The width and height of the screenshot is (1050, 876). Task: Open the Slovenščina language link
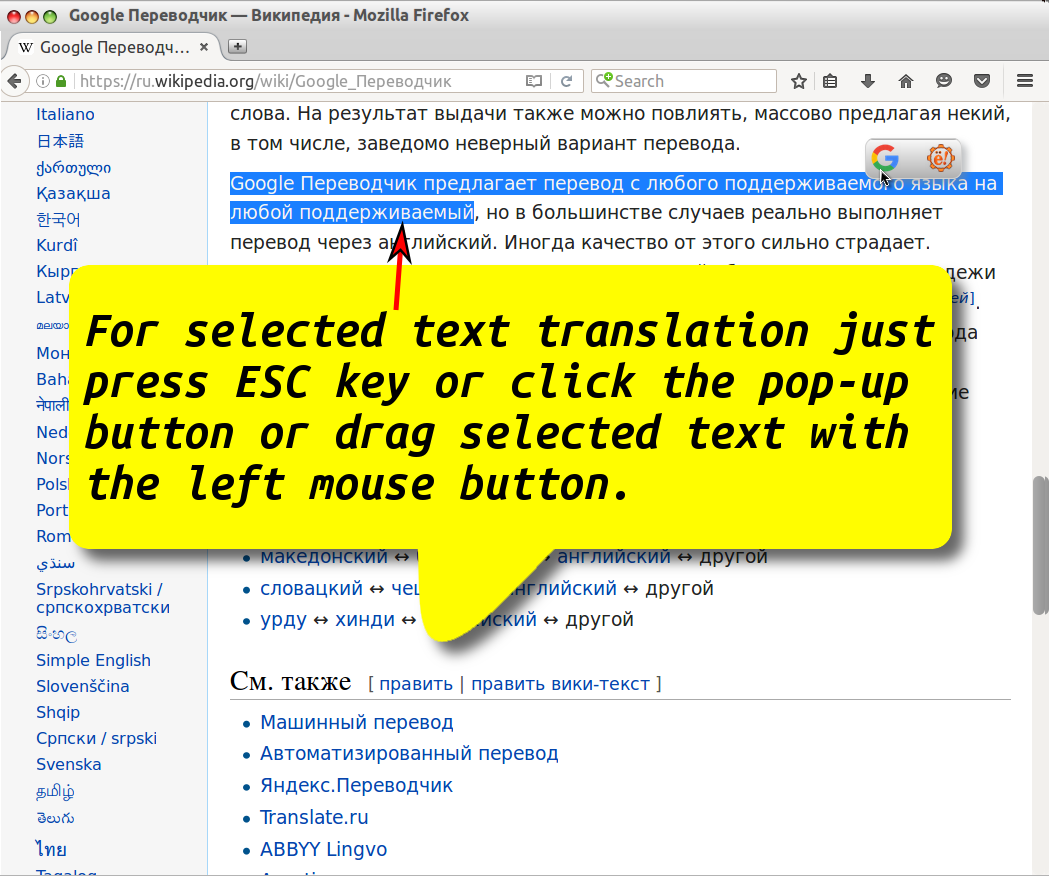[82, 686]
